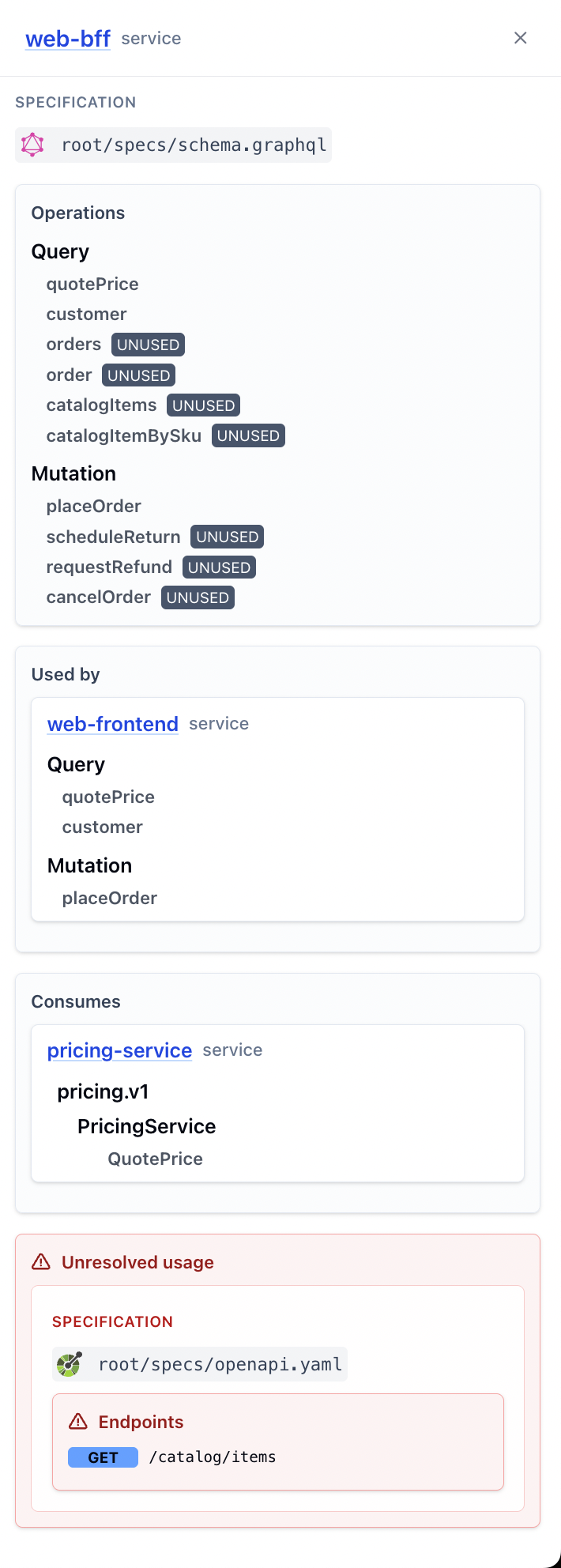Select placeOrder under web-frontend usage
561x1568 pixels.
(x=110, y=898)
